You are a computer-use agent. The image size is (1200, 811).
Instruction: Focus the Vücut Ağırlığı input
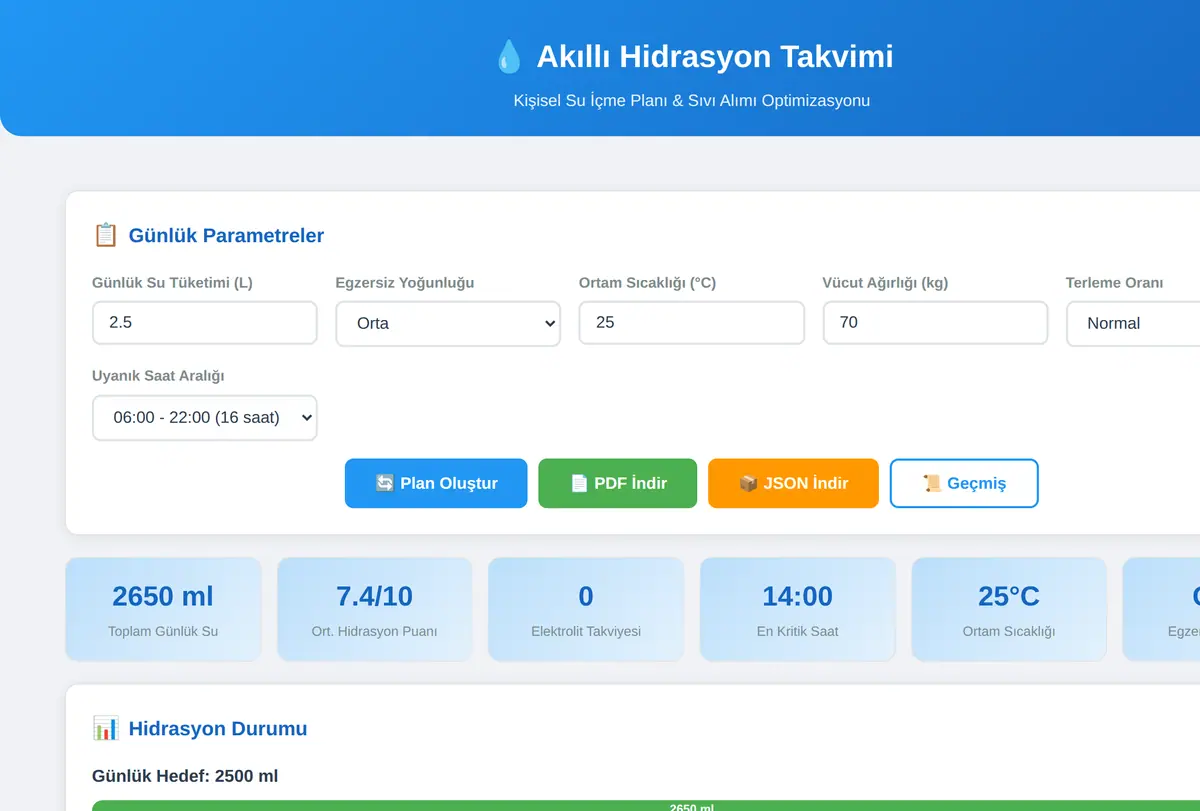[935, 323]
